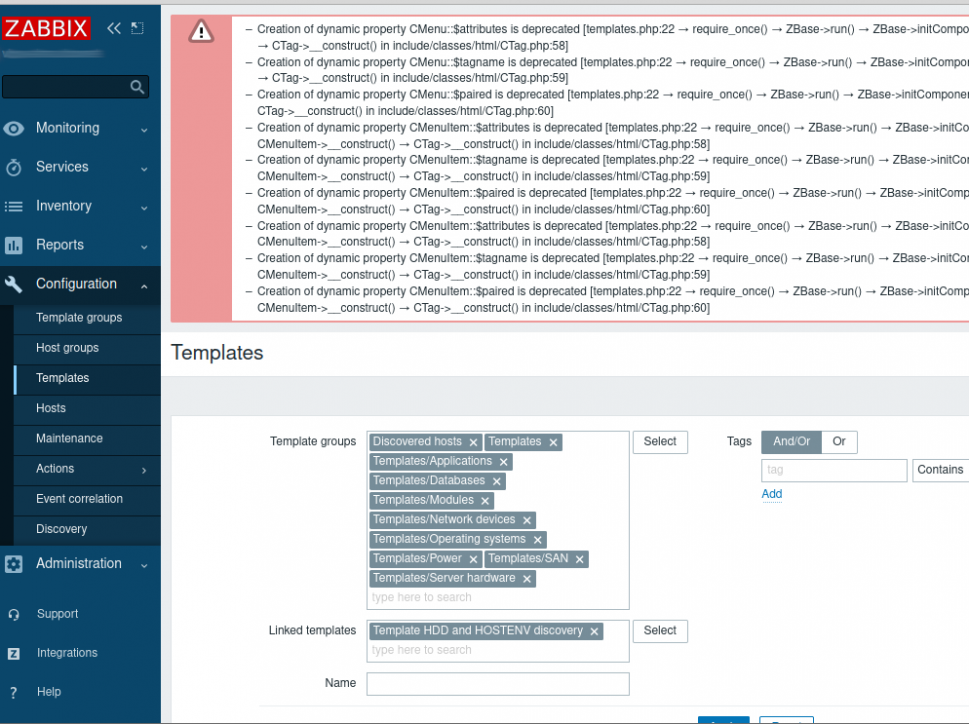Open the Help link

[49, 692]
